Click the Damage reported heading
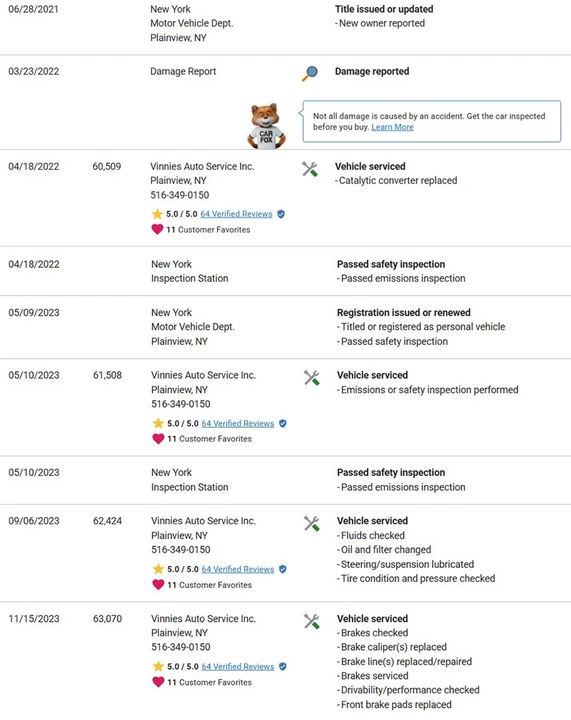571x720 pixels. [372, 71]
